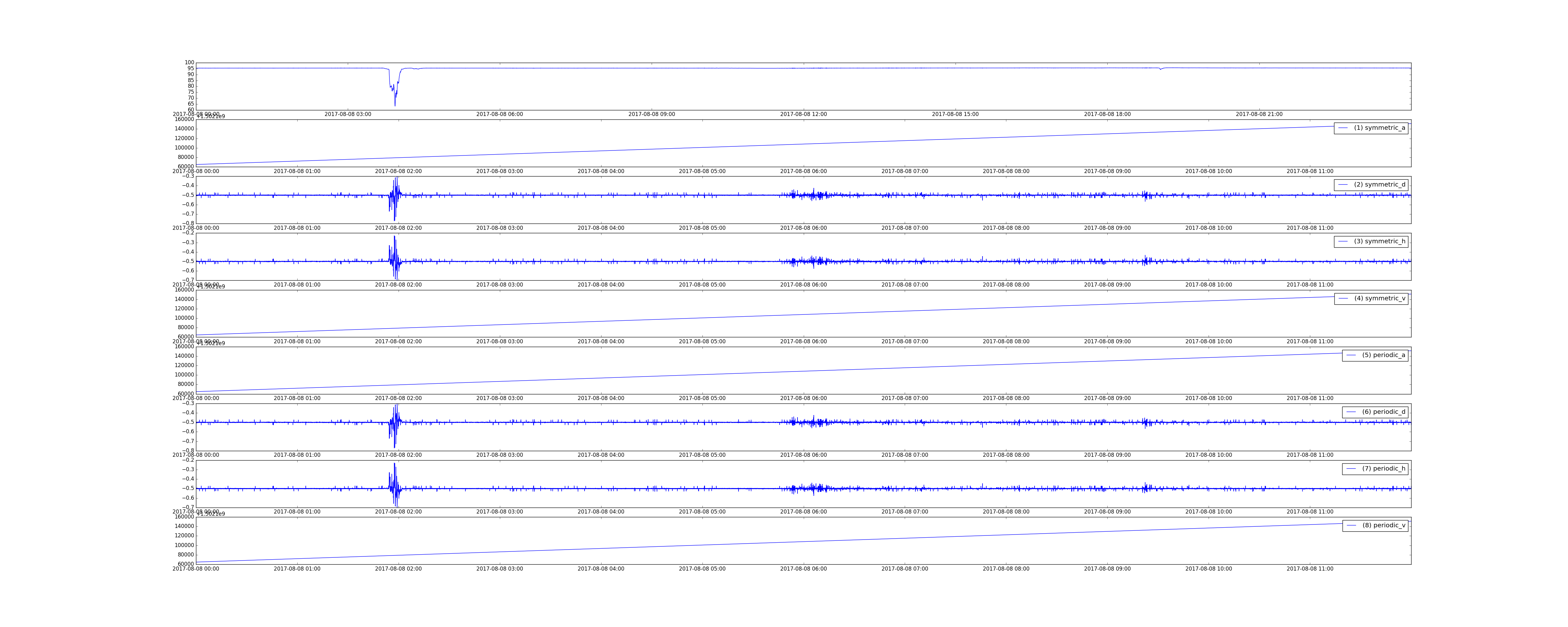Image resolution: width=1568 pixels, height=627 pixels.
Task: Click the "80" y-axis tick of top plot
Action: [191, 87]
